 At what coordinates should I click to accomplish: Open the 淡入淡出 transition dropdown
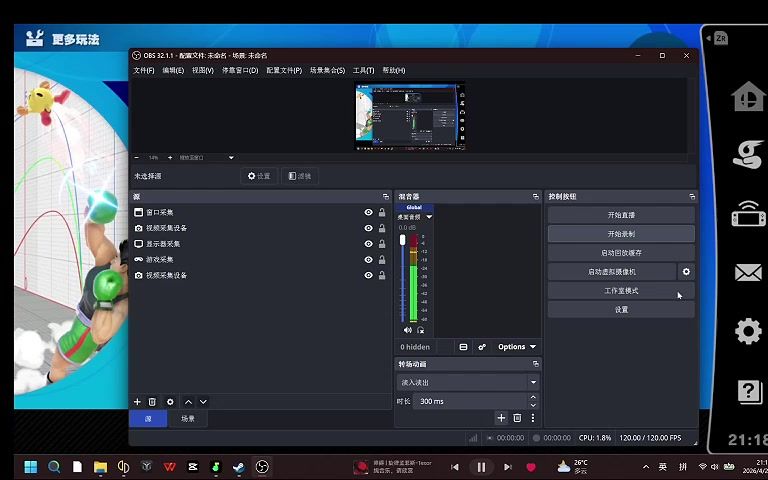point(468,382)
